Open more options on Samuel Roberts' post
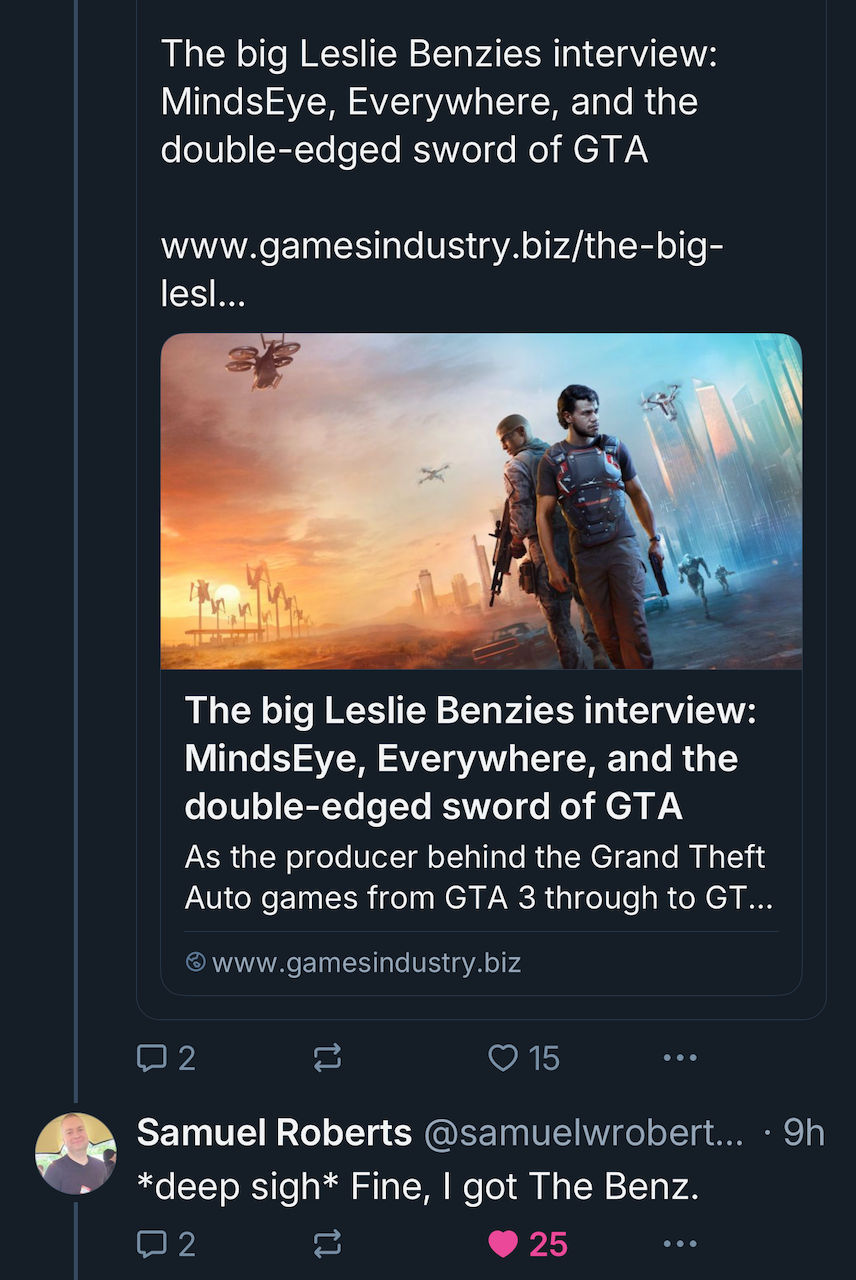The height and width of the screenshot is (1280, 856). [x=680, y=1244]
